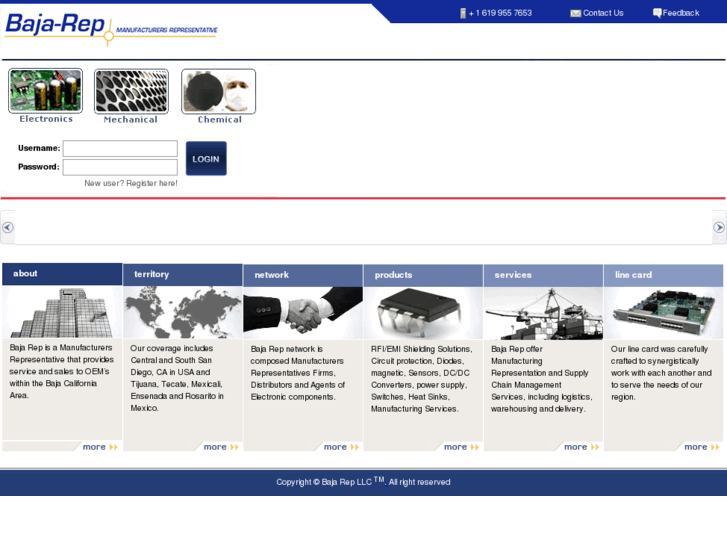Click more link in products panel
This screenshot has width=727, height=545.
[461, 447]
